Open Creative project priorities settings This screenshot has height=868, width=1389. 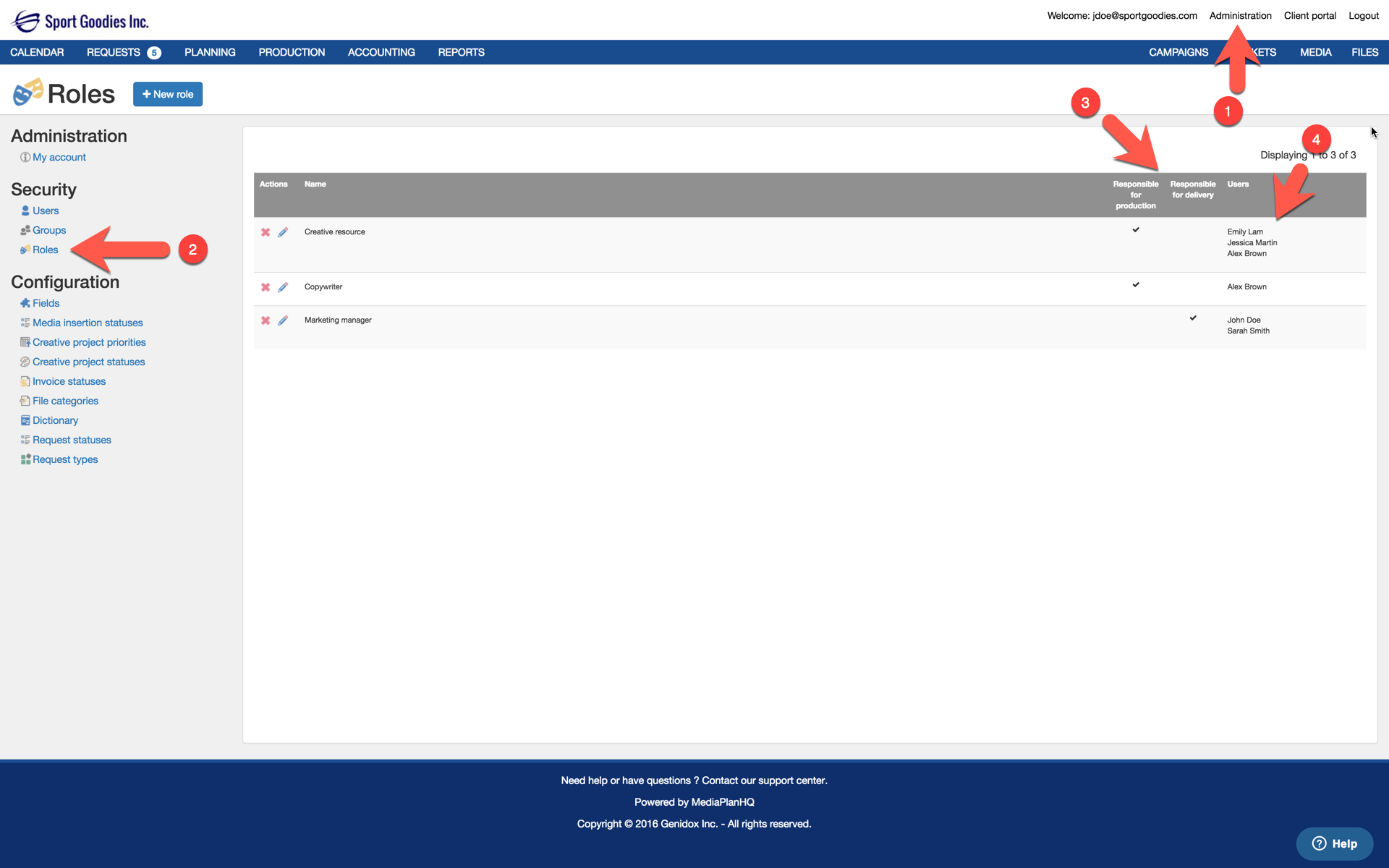pos(89,342)
